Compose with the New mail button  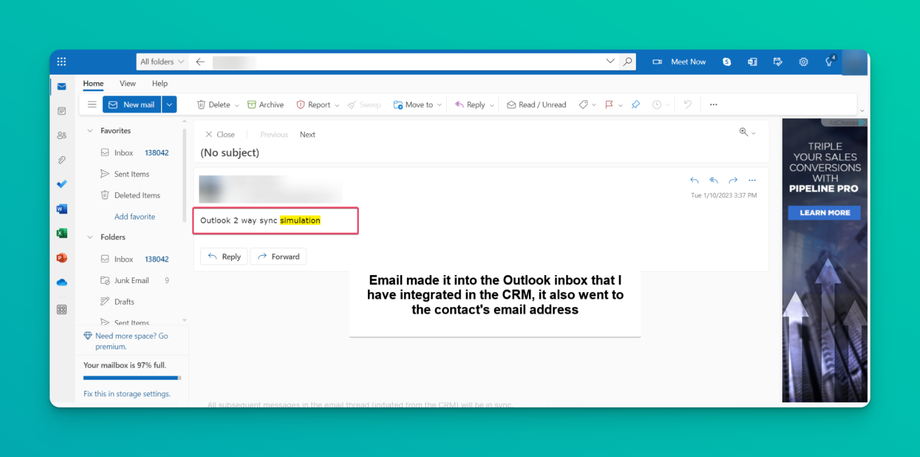coord(132,104)
